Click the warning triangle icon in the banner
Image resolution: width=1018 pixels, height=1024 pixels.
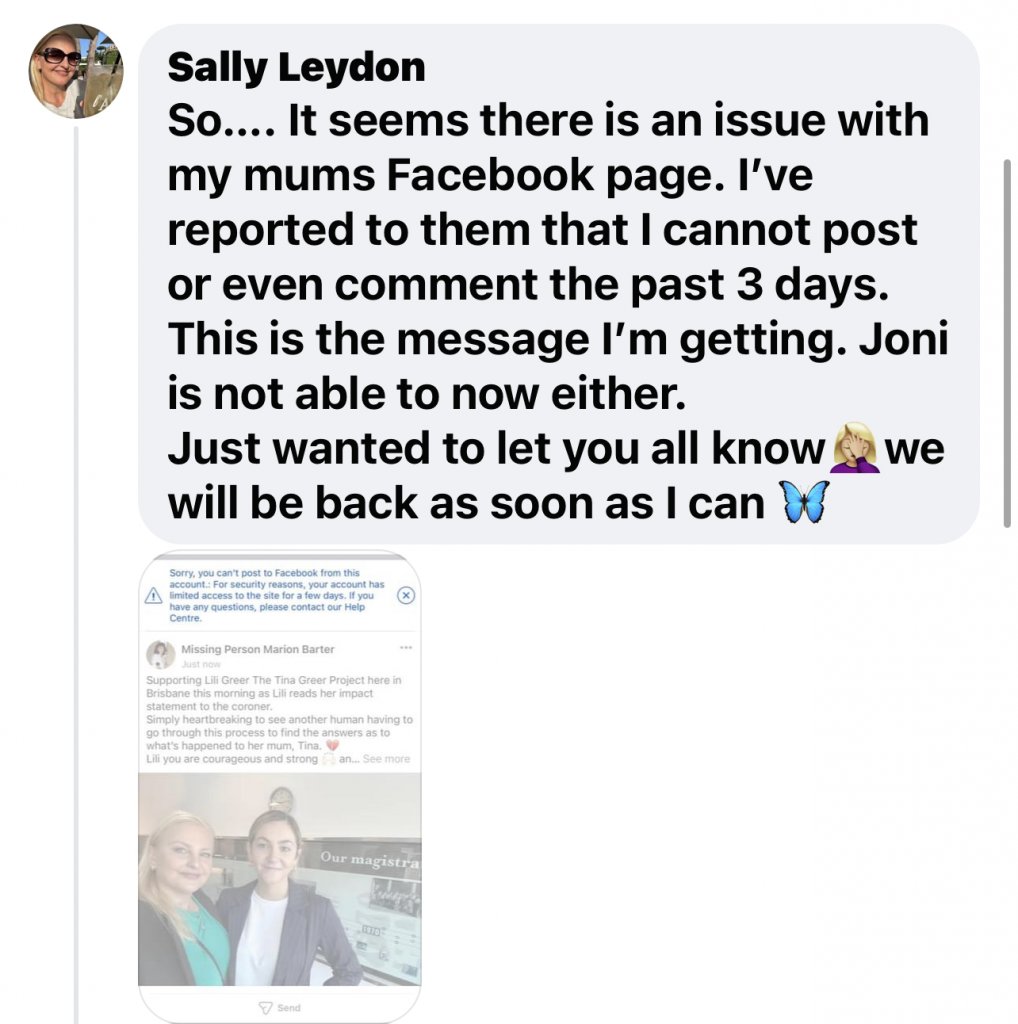tap(153, 596)
